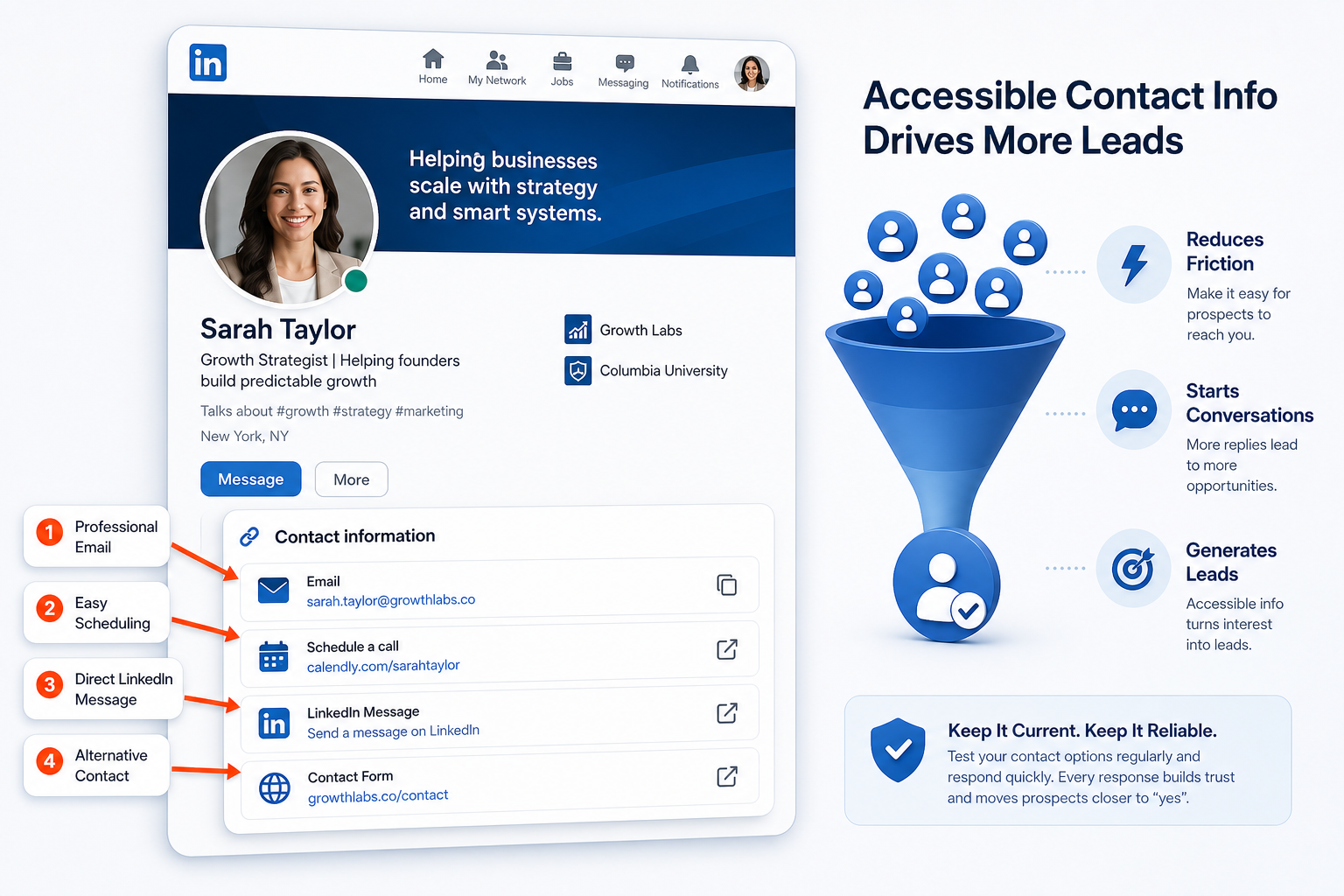Copy the email address with the copy icon
The image size is (1344, 896).
point(726,584)
